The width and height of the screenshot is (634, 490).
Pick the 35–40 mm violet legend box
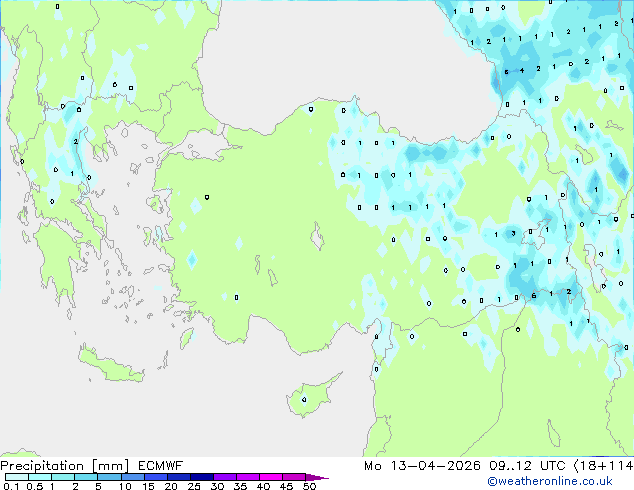tap(247, 477)
